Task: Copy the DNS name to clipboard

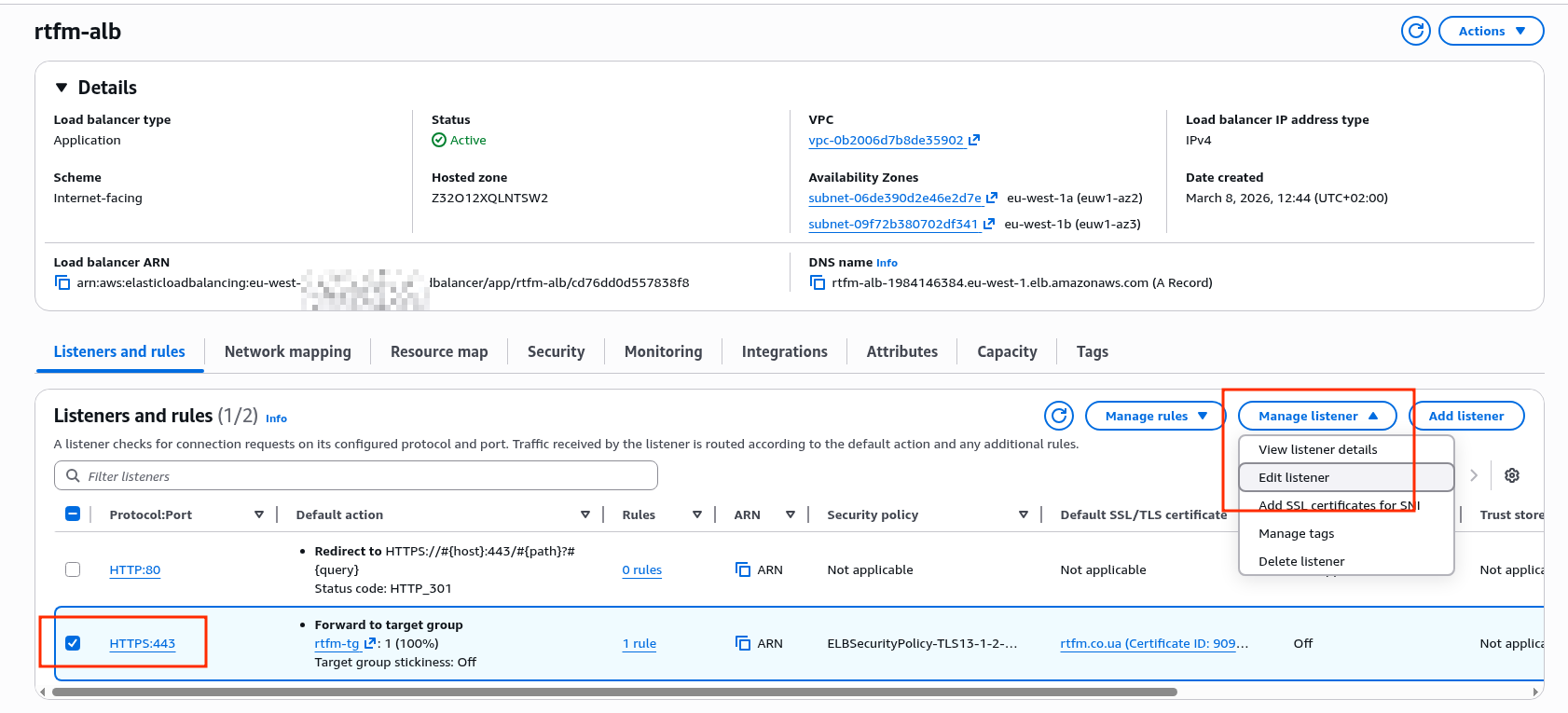Action: (818, 283)
